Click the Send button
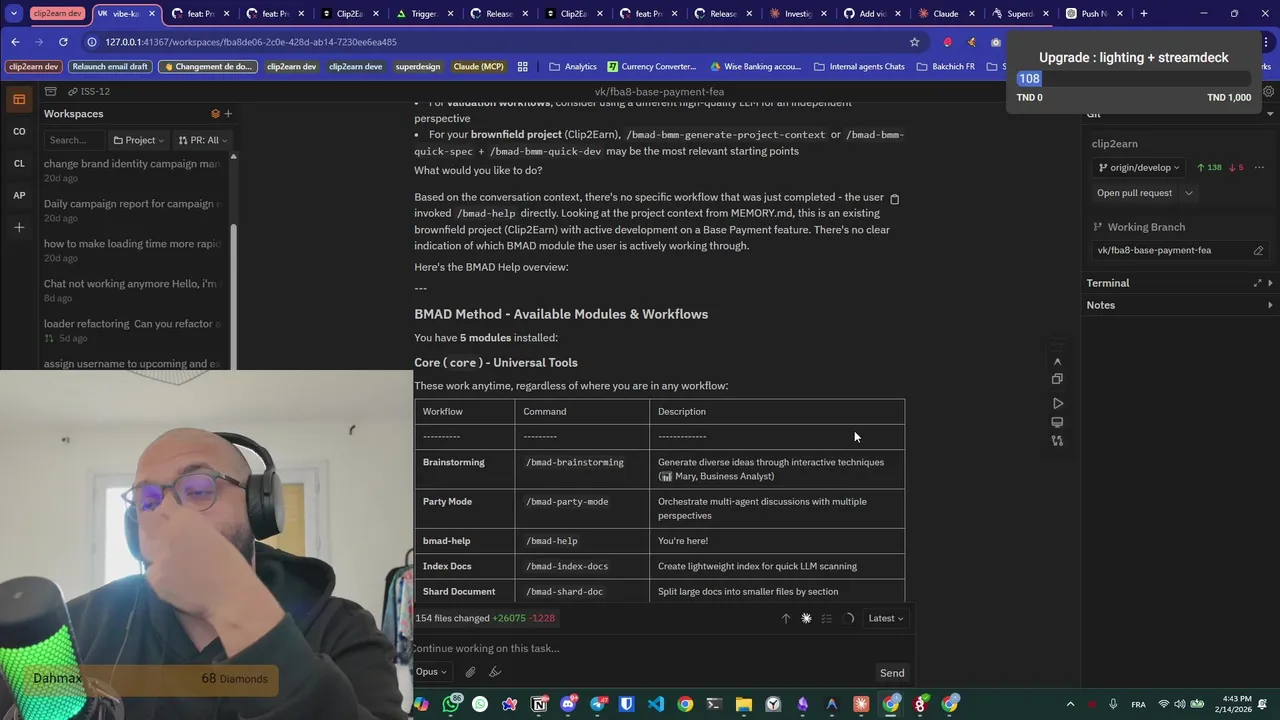Viewport: 1280px width, 720px height. 892,673
